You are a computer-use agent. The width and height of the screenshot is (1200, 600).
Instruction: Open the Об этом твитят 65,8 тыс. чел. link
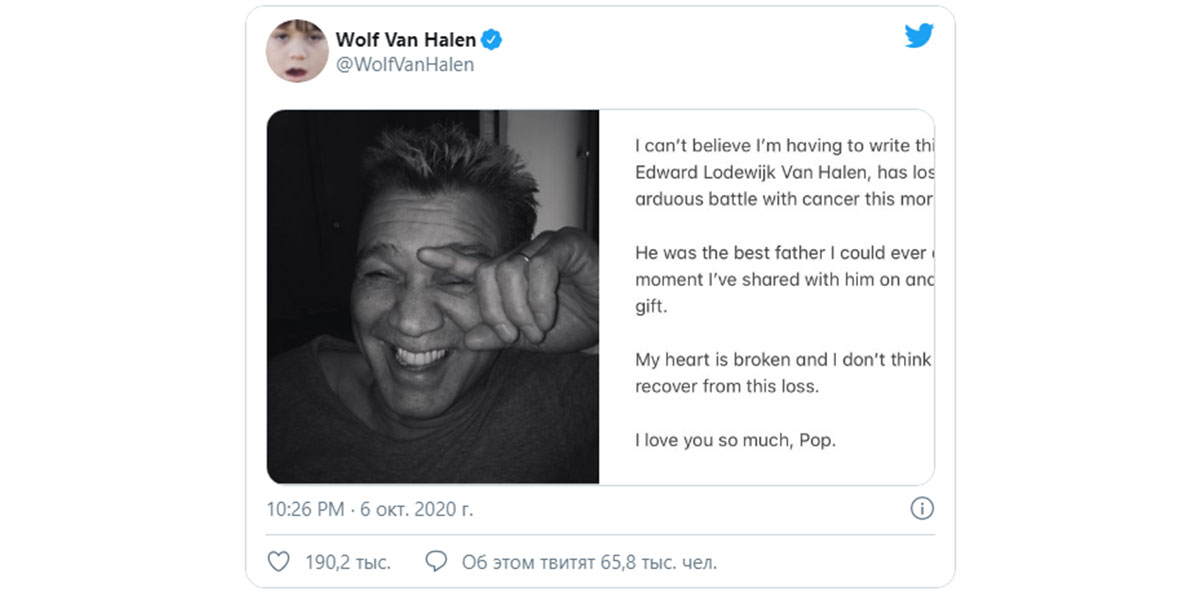(589, 562)
